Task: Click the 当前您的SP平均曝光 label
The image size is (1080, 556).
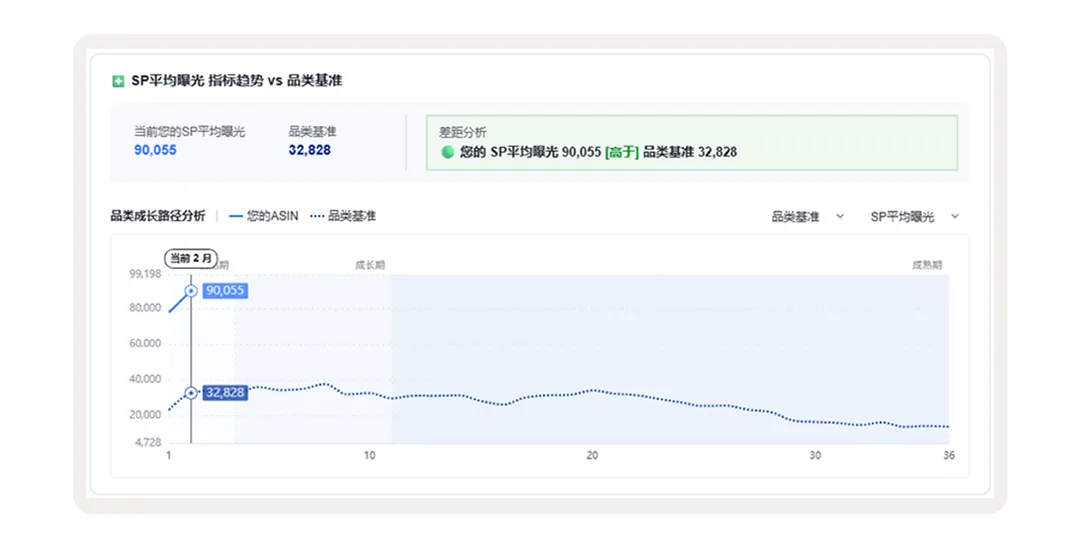Action: 189,132
